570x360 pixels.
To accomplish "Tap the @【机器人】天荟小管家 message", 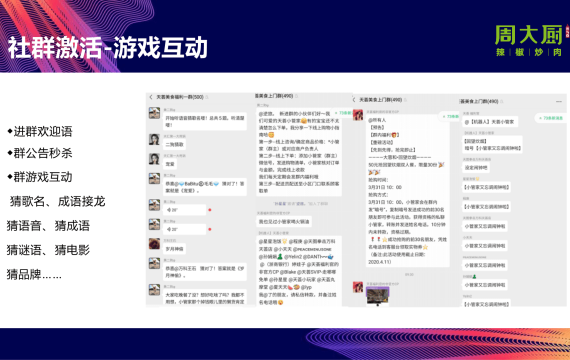I will [490, 122].
